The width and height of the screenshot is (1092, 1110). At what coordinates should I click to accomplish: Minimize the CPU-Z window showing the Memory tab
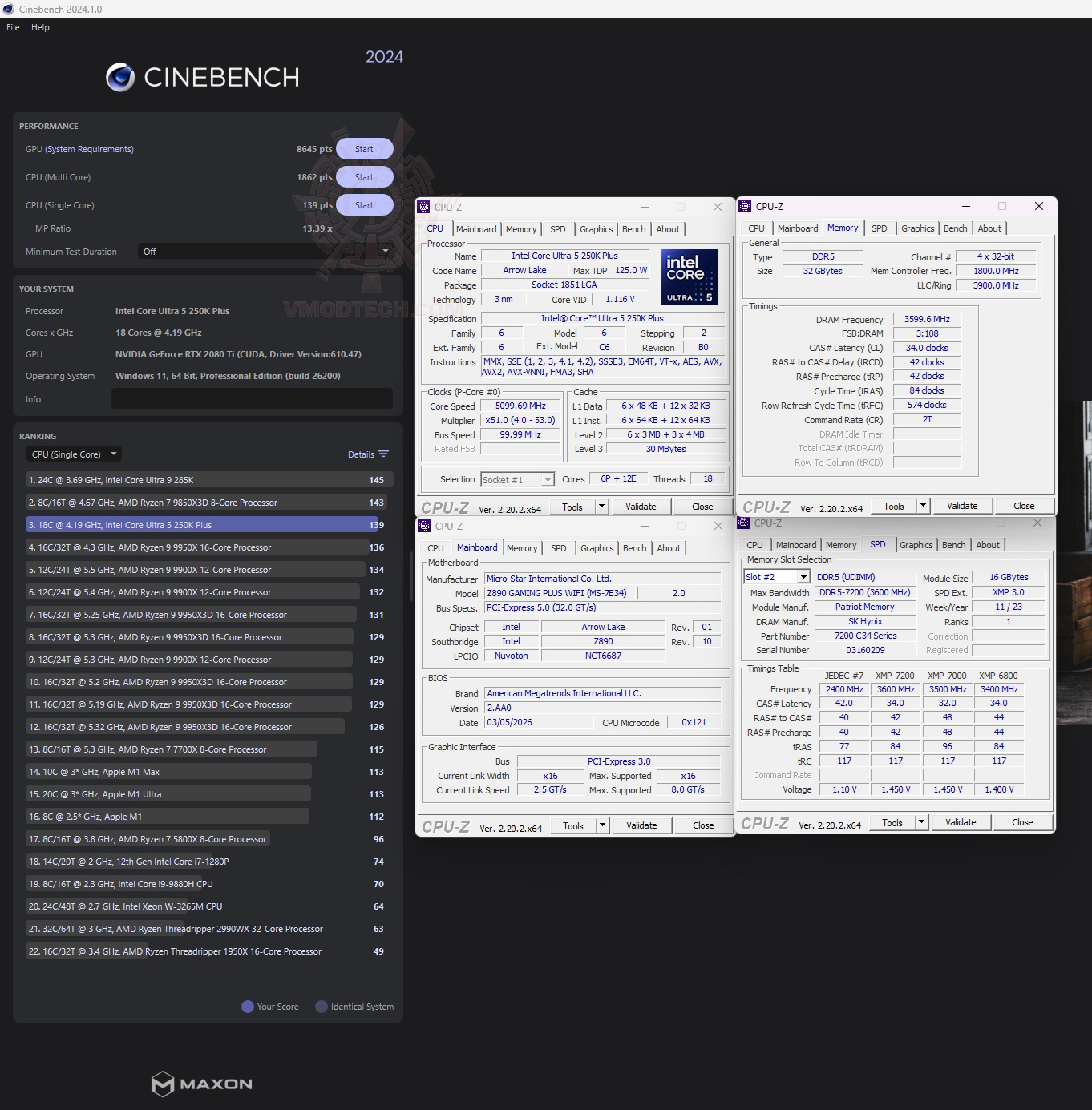point(966,206)
